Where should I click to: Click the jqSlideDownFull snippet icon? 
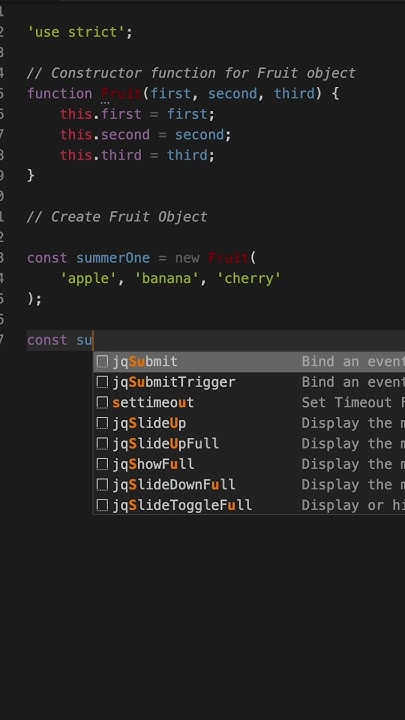102,484
